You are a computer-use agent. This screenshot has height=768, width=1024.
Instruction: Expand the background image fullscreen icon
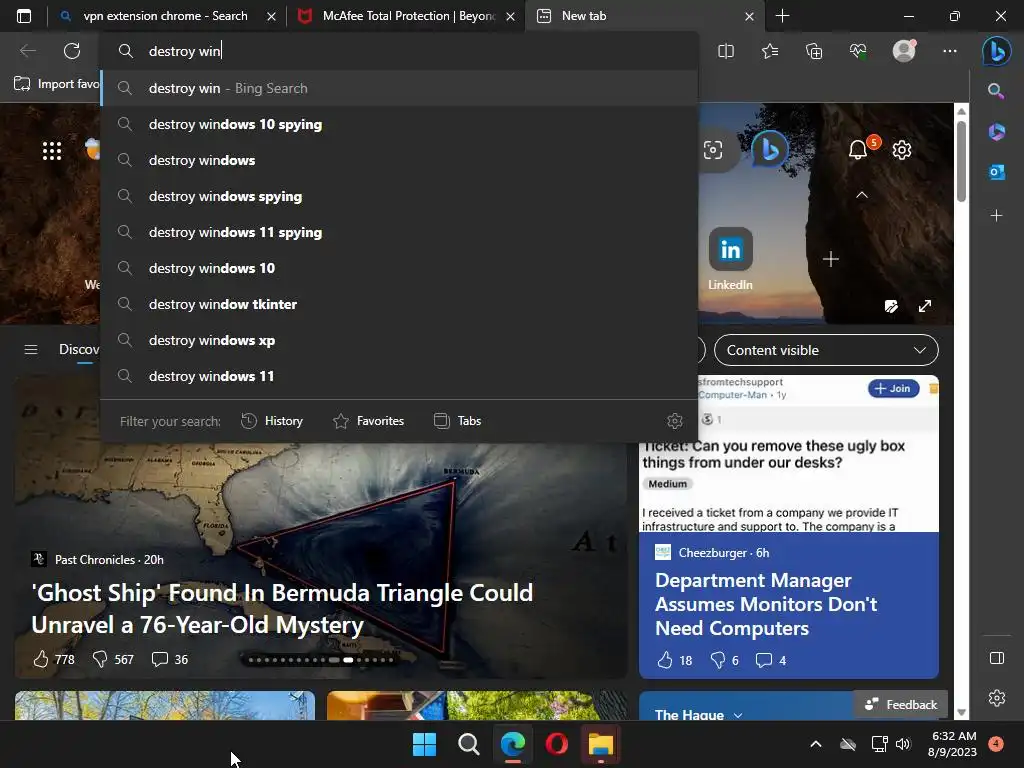click(x=925, y=306)
